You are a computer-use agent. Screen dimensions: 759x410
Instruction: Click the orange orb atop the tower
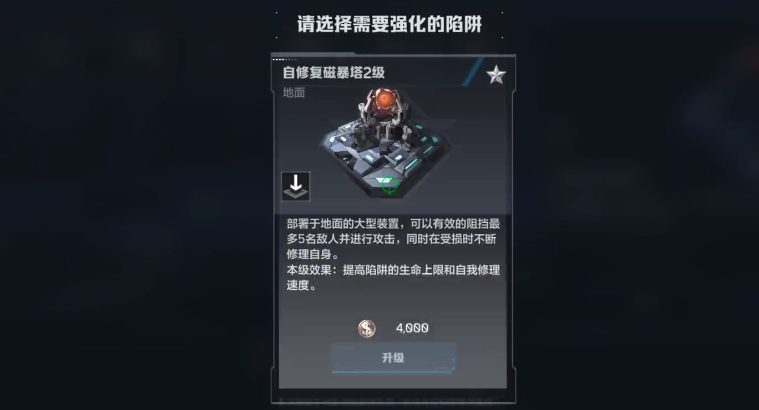pyautogui.click(x=384, y=99)
